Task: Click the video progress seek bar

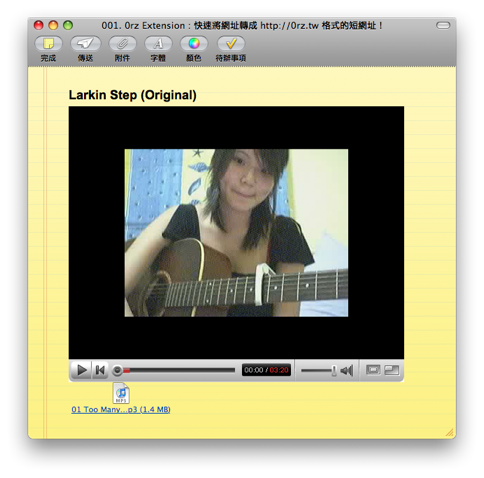Action: tap(173, 370)
